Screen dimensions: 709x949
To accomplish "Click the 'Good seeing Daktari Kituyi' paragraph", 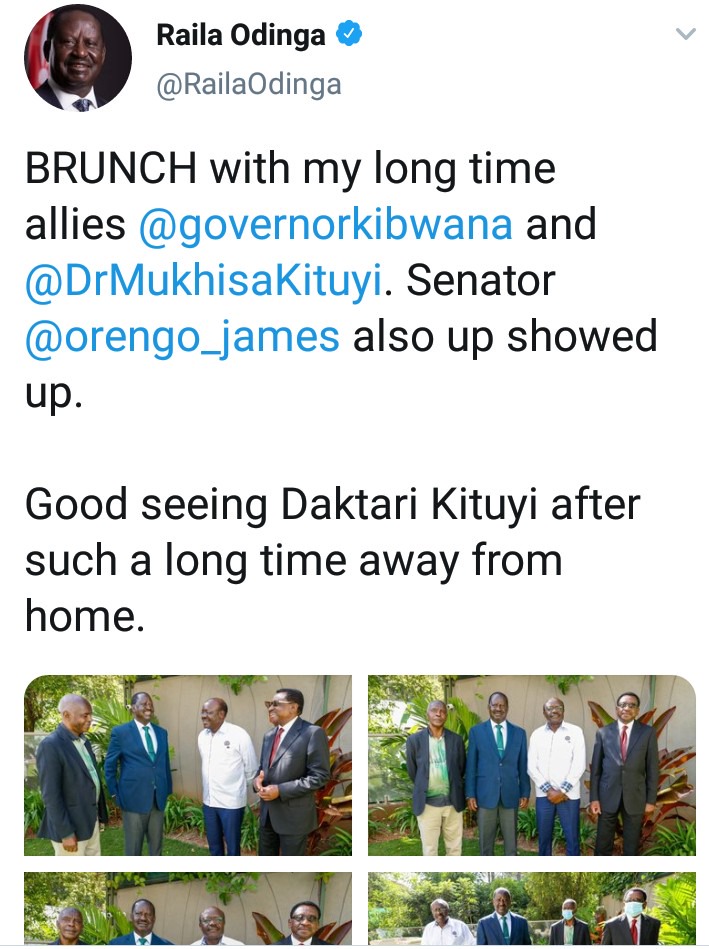I will point(332,560).
